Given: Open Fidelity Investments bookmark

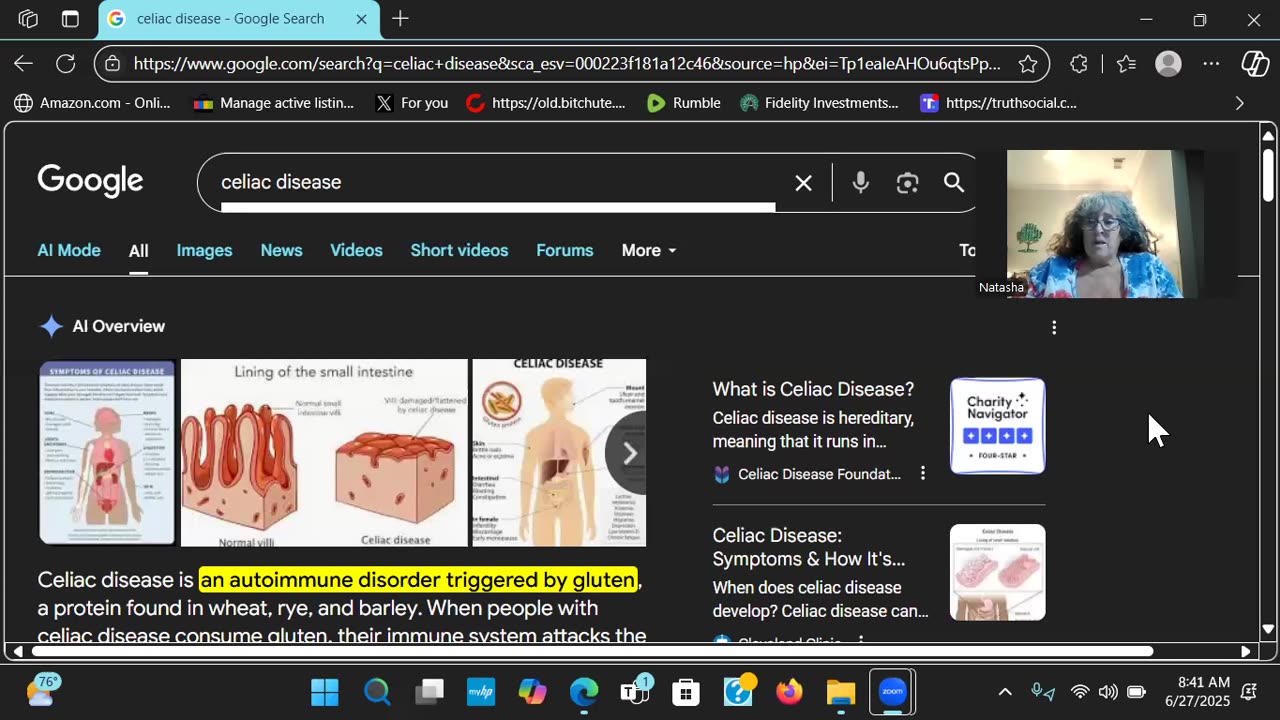Looking at the screenshot, I should click(x=819, y=103).
